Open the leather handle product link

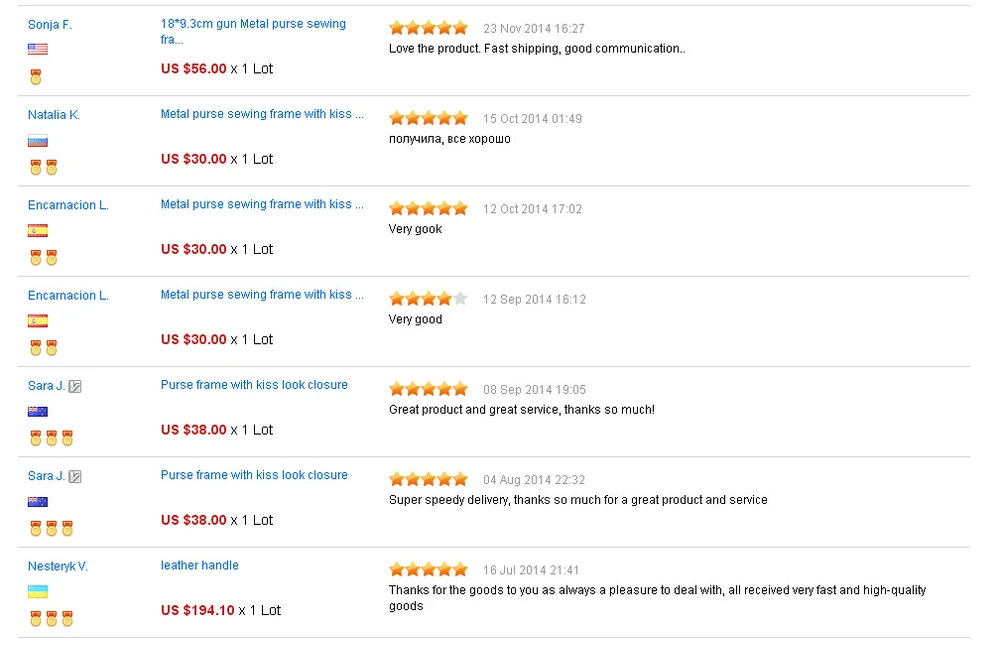pyautogui.click(x=200, y=565)
